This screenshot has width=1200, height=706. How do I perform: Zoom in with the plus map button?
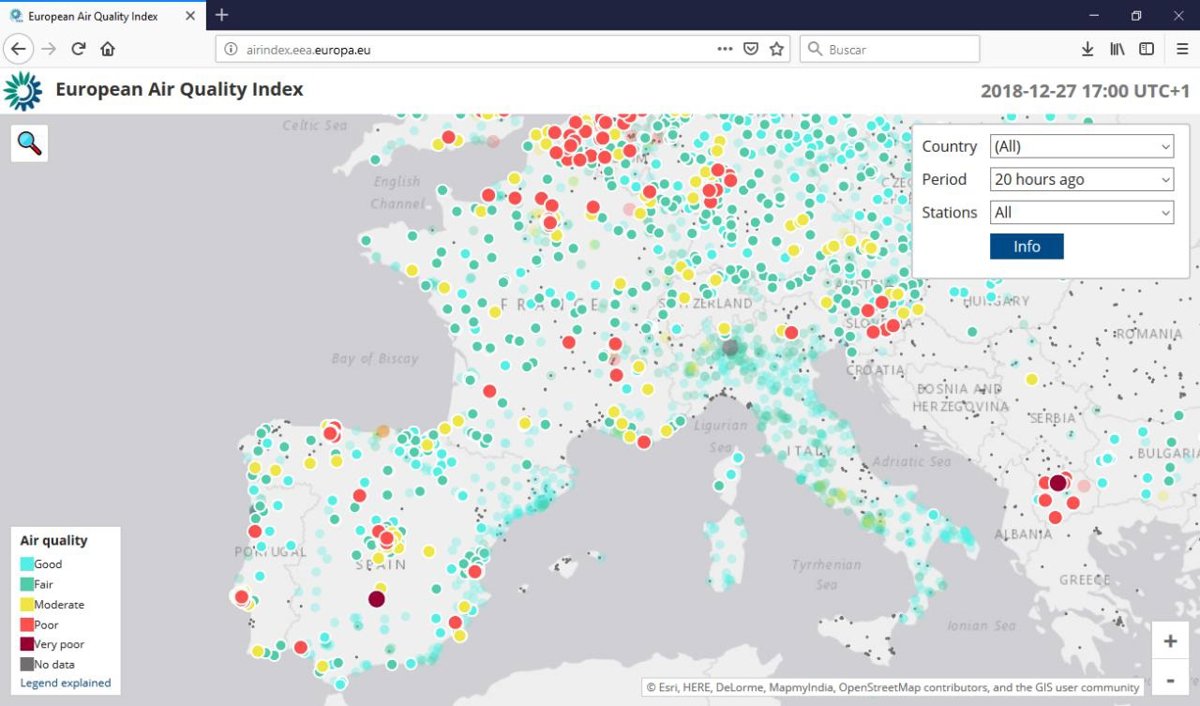[x=1170, y=641]
